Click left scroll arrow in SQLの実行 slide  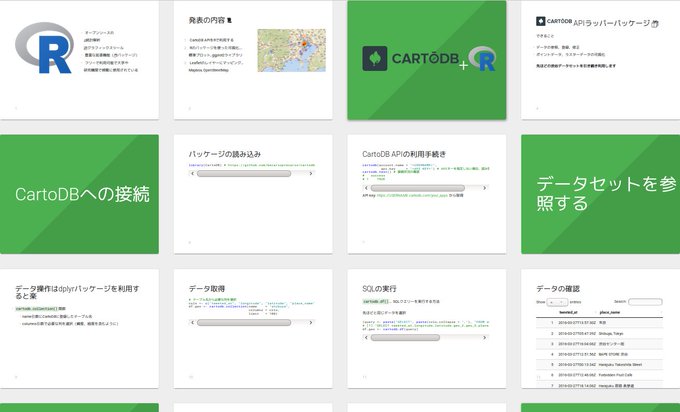(366, 337)
